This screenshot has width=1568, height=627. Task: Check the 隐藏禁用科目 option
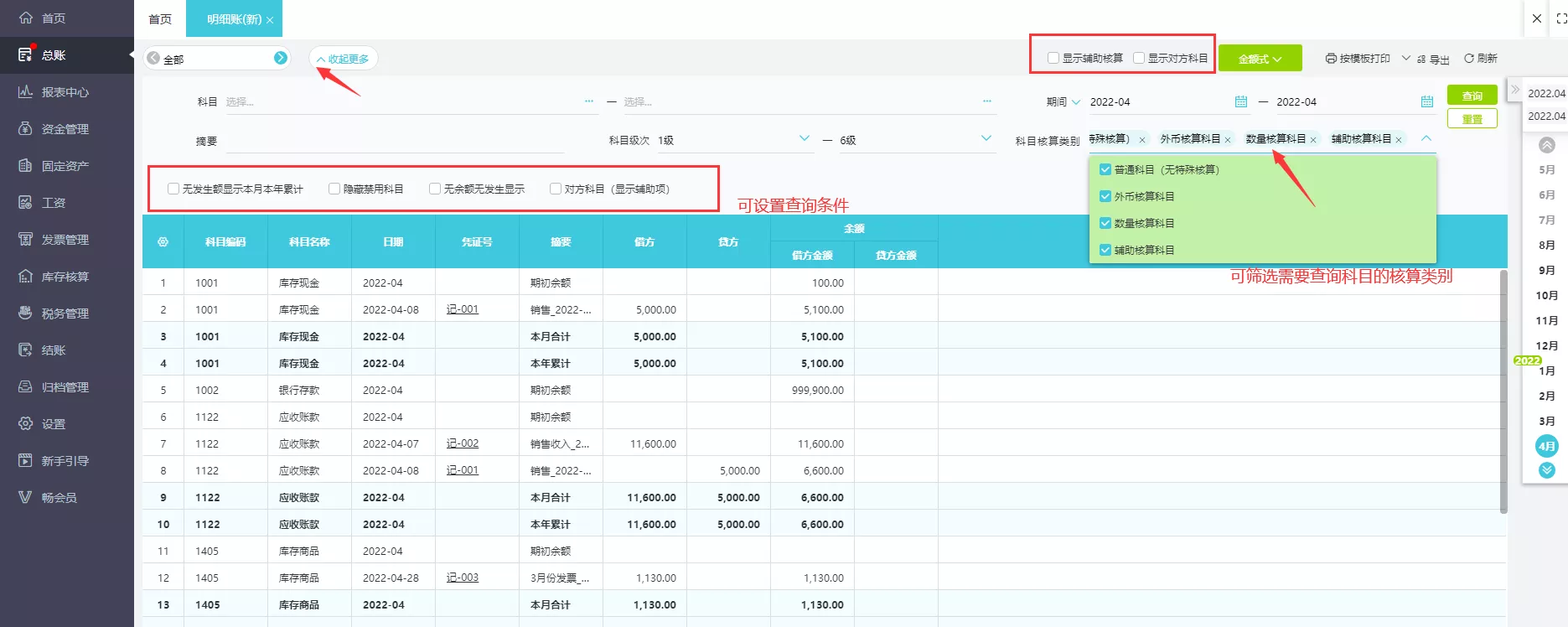pos(334,189)
